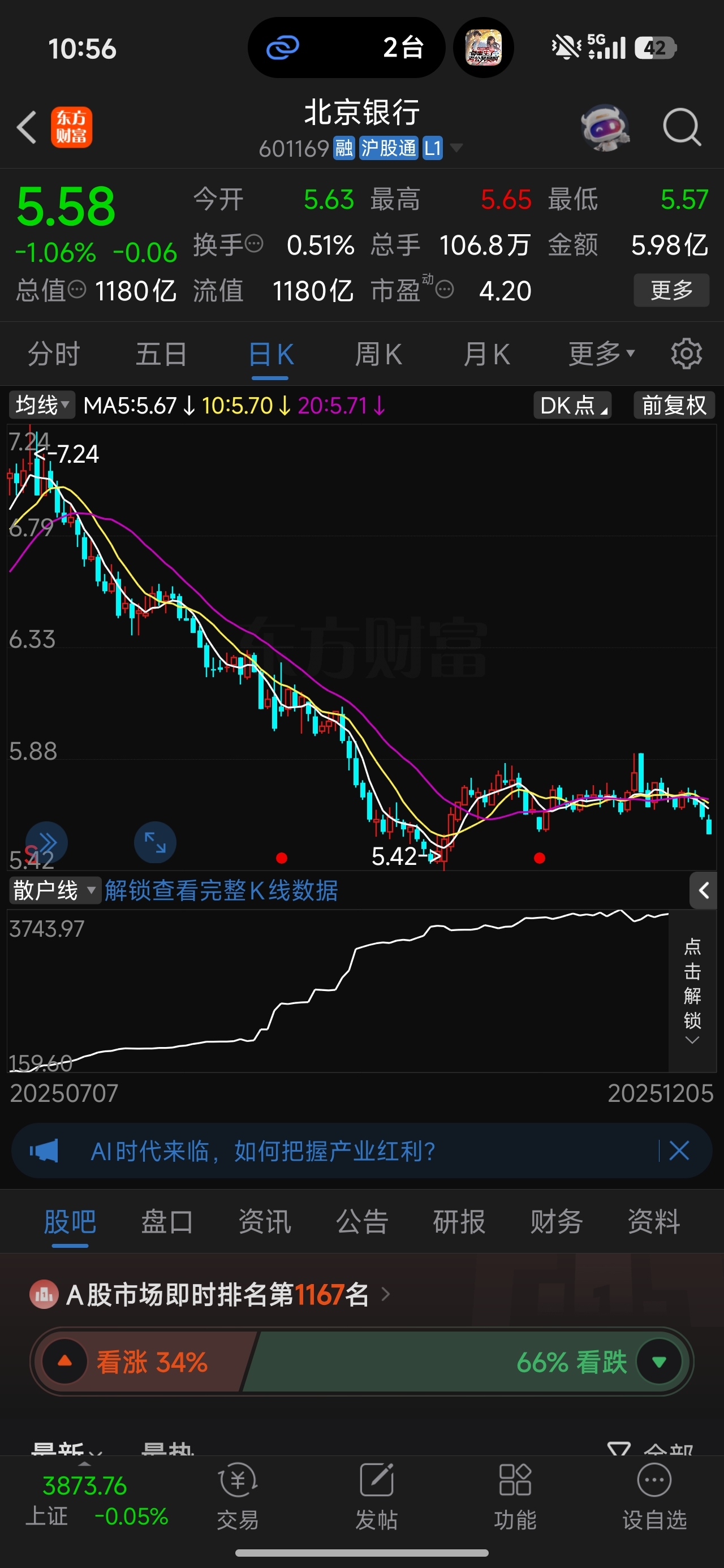Open the 财务 tab
Viewport: 724px width, 1568px height.
click(557, 1222)
